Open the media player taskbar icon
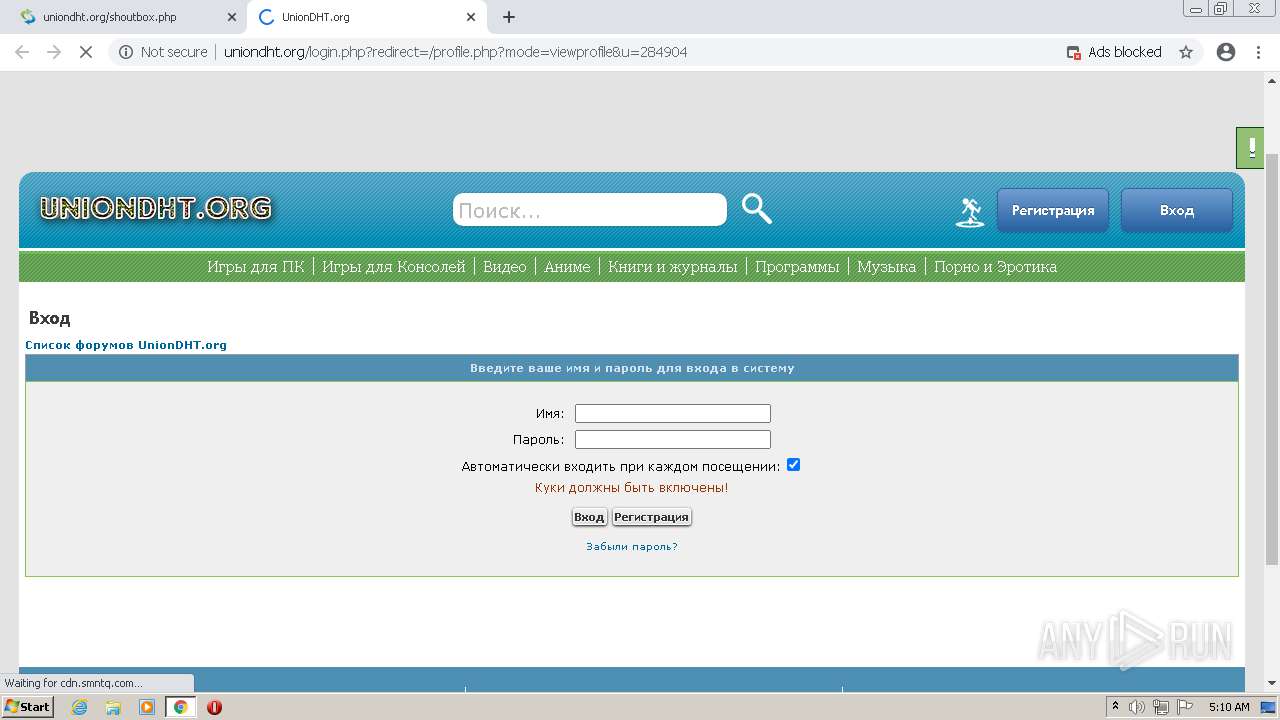This screenshot has height=720, width=1280. point(147,707)
